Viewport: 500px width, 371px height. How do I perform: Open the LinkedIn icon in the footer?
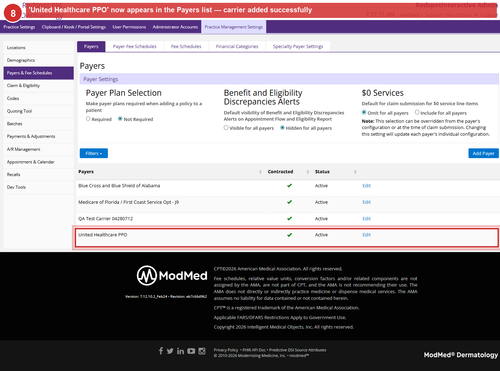[180, 351]
